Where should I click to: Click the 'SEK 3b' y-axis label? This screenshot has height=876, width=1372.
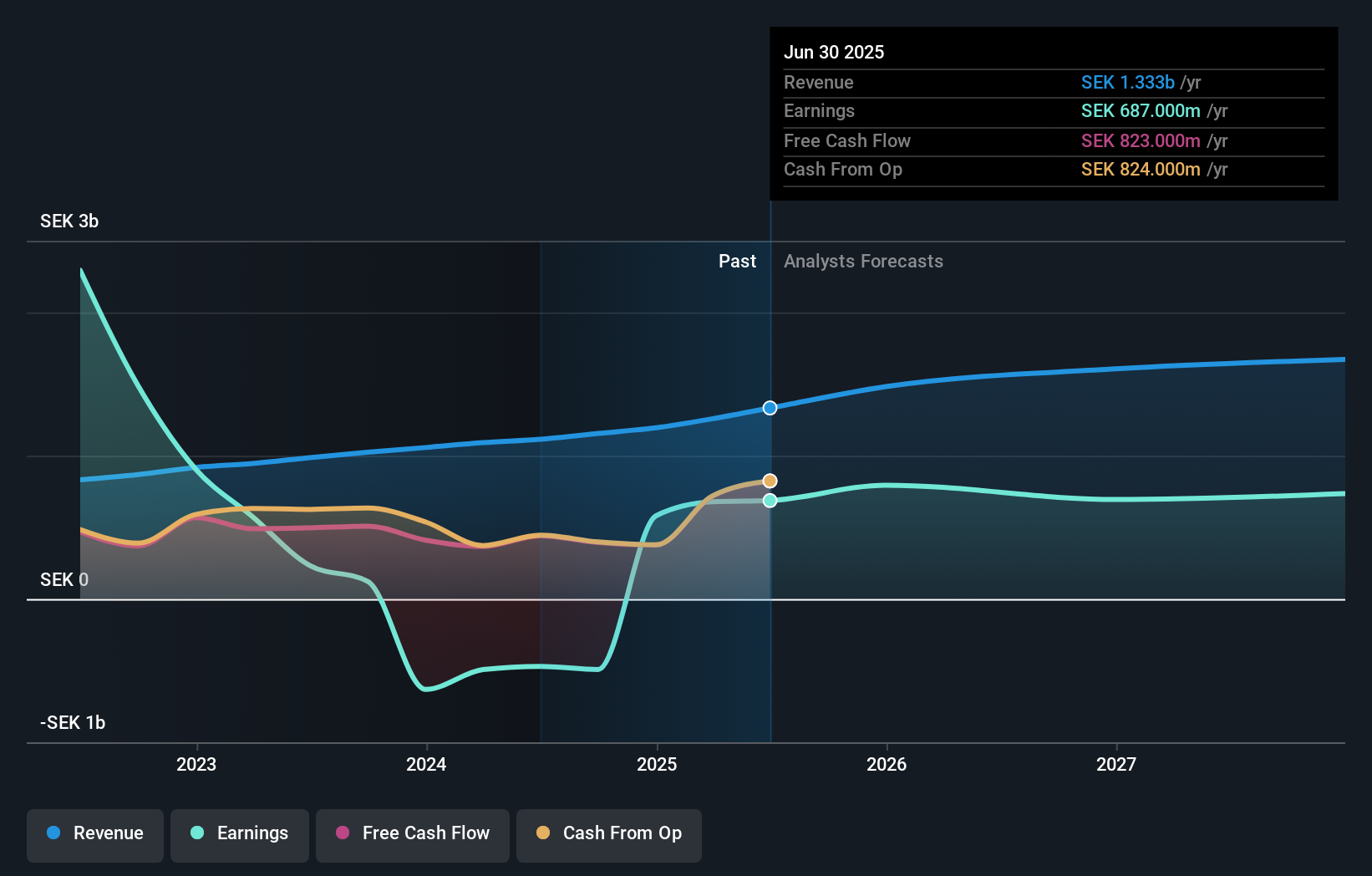coord(69,221)
